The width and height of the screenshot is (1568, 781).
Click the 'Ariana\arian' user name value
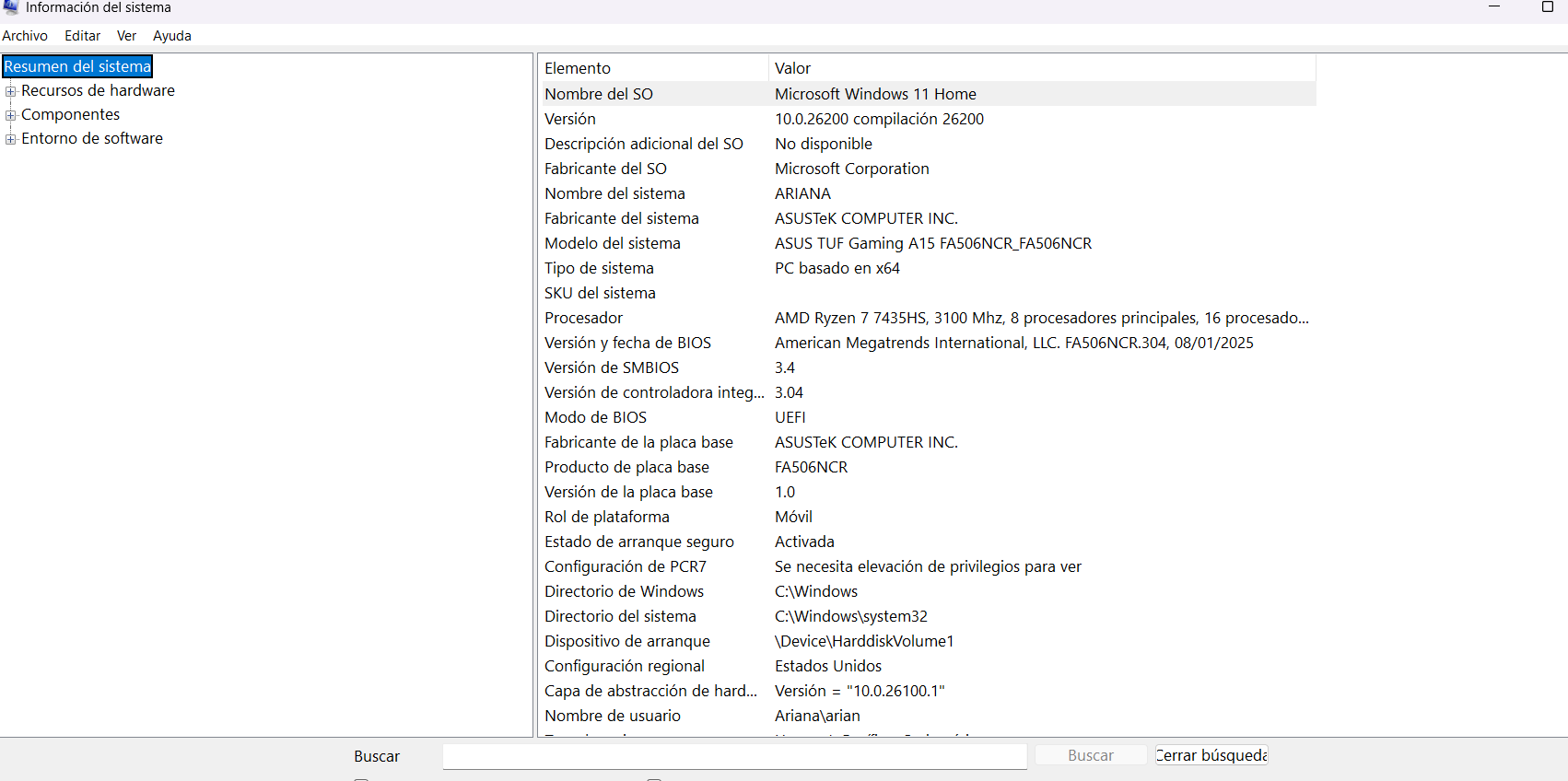[817, 716]
